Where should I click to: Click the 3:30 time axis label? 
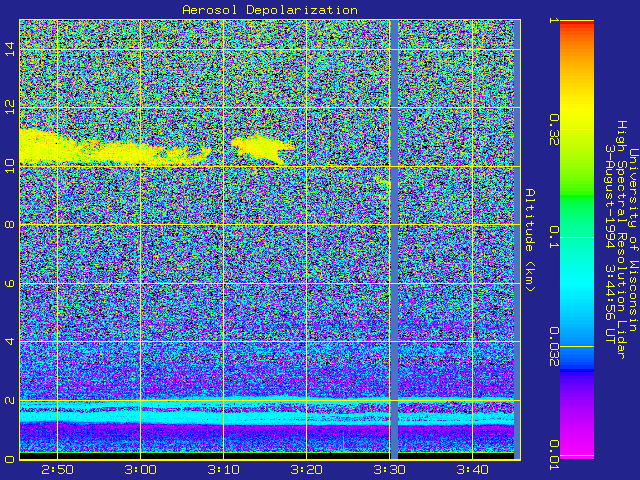point(389,470)
